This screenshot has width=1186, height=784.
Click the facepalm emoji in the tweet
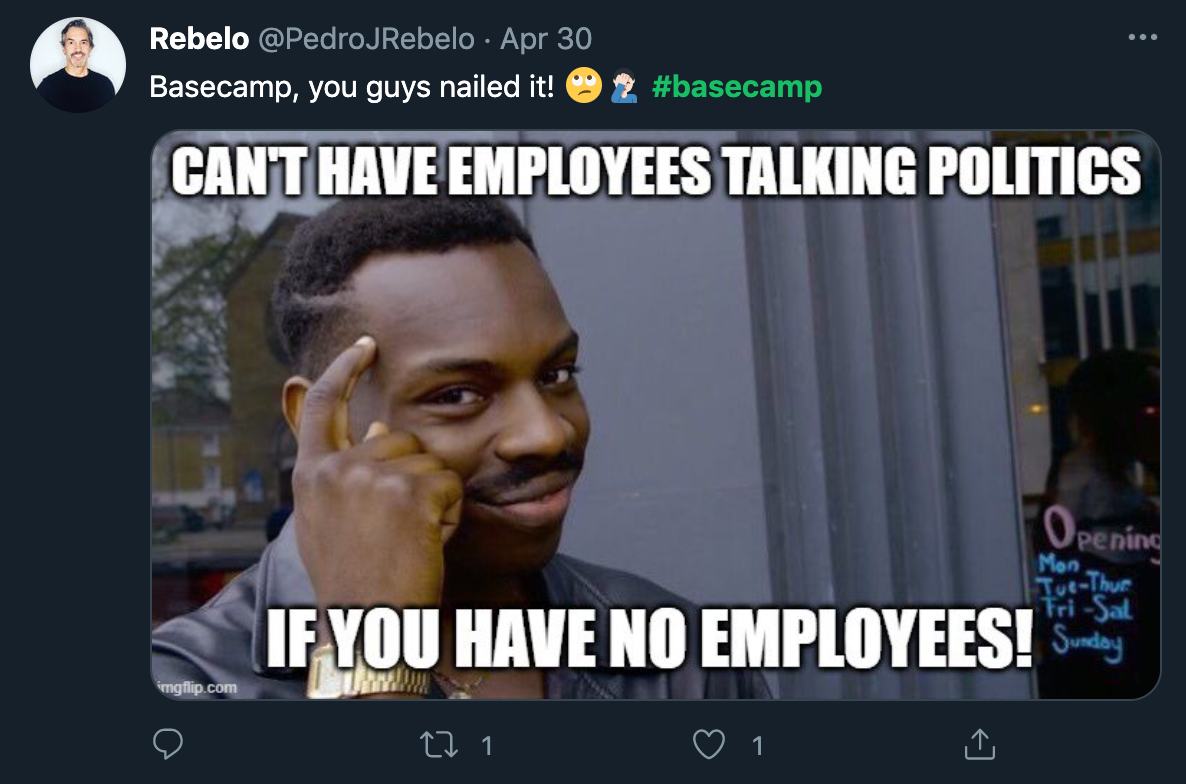[624, 85]
